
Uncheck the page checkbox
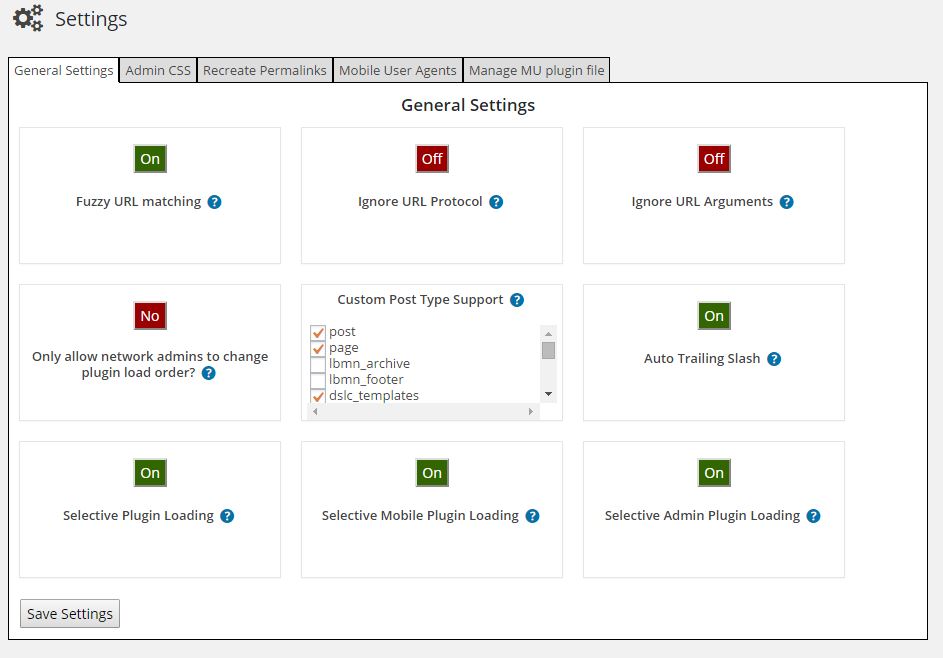(x=318, y=348)
